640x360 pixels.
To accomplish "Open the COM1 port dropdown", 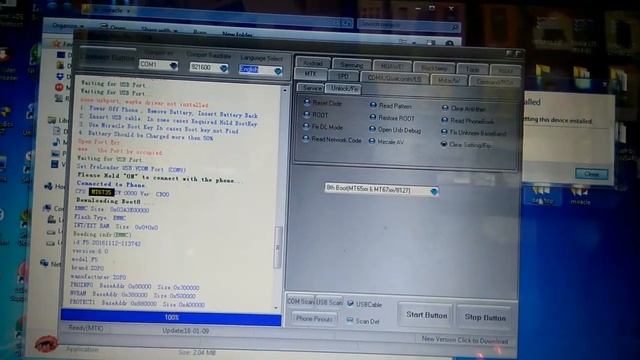I will click(158, 64).
